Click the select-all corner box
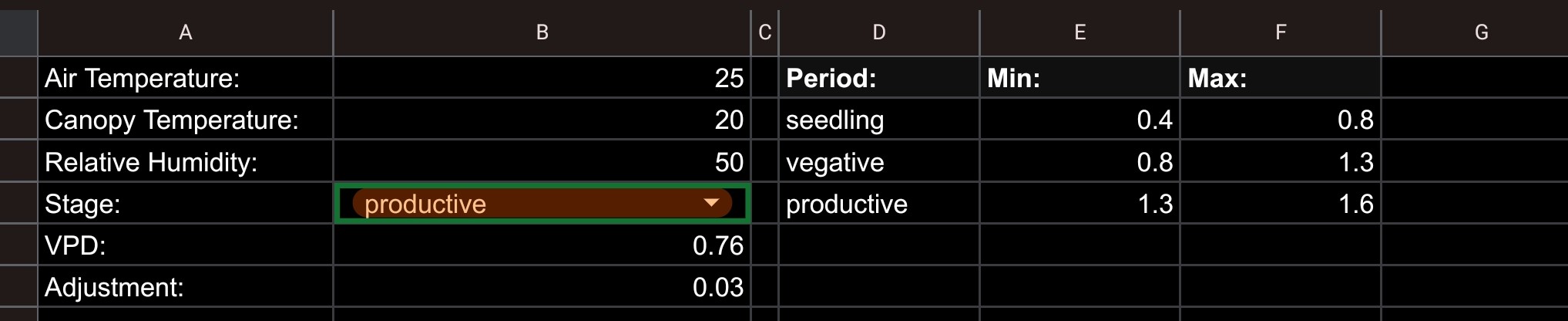 (18, 32)
